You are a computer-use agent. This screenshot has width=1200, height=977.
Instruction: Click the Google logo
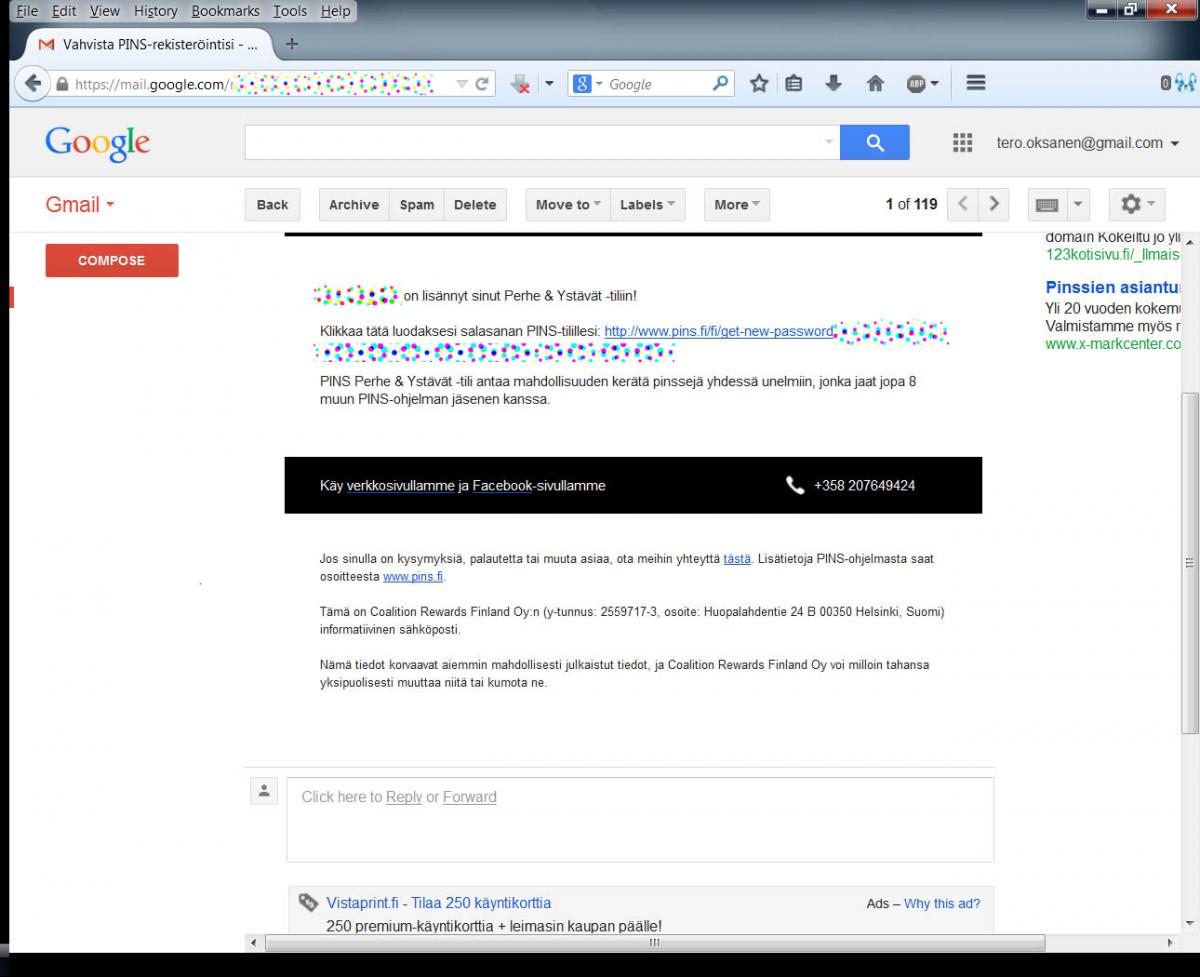point(97,143)
